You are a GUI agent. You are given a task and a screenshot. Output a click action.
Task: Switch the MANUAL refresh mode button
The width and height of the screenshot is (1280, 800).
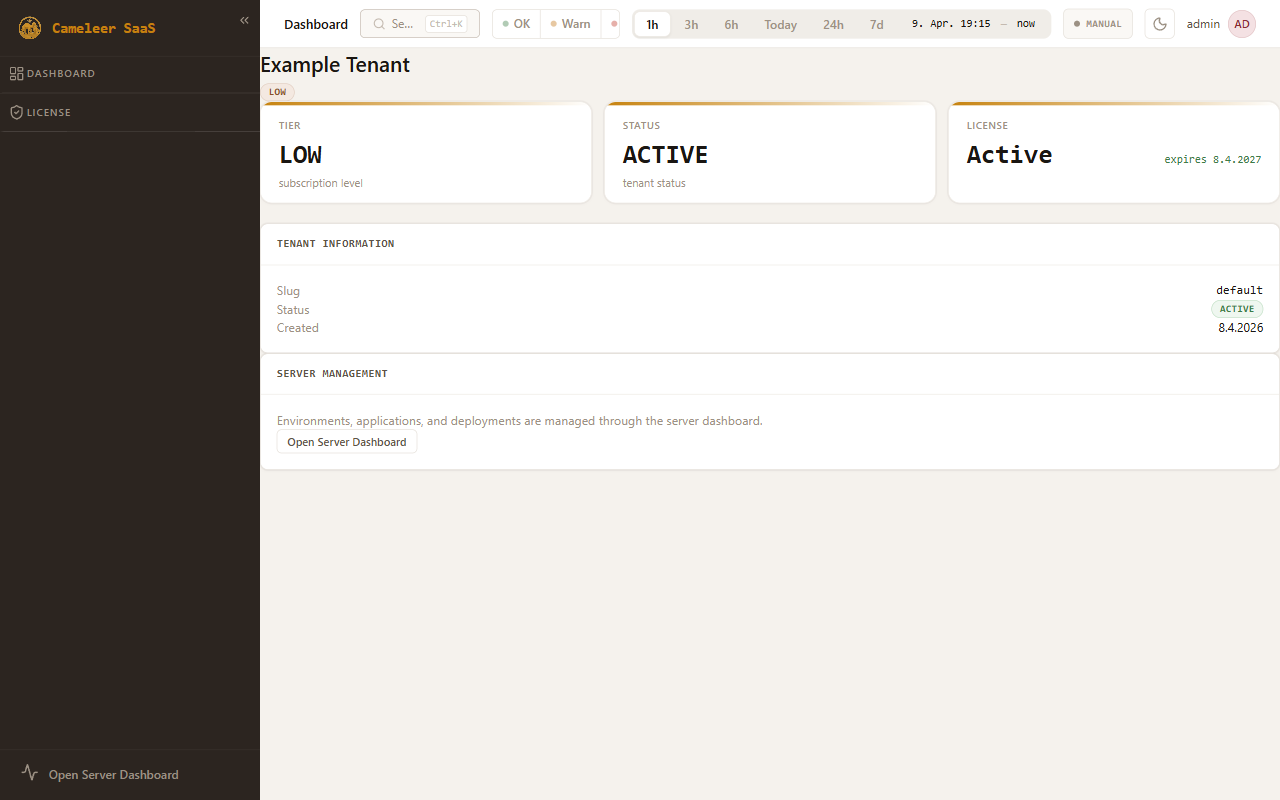1097,24
